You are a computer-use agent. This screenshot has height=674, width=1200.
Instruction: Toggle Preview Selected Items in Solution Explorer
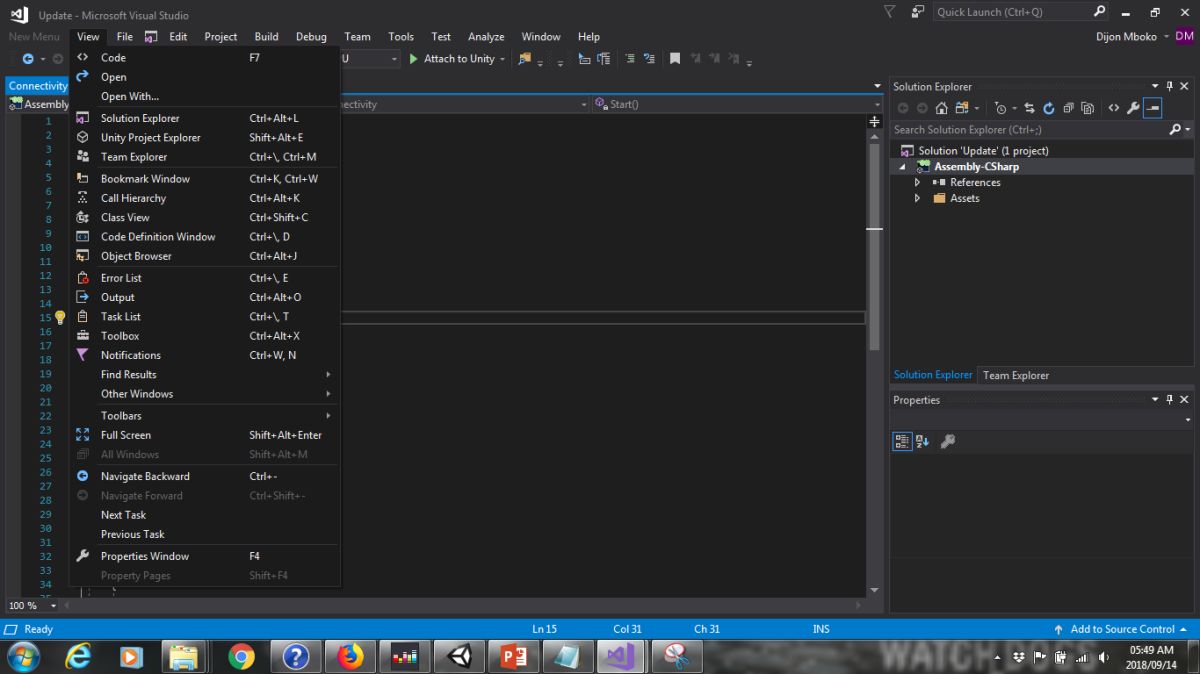pos(1153,108)
